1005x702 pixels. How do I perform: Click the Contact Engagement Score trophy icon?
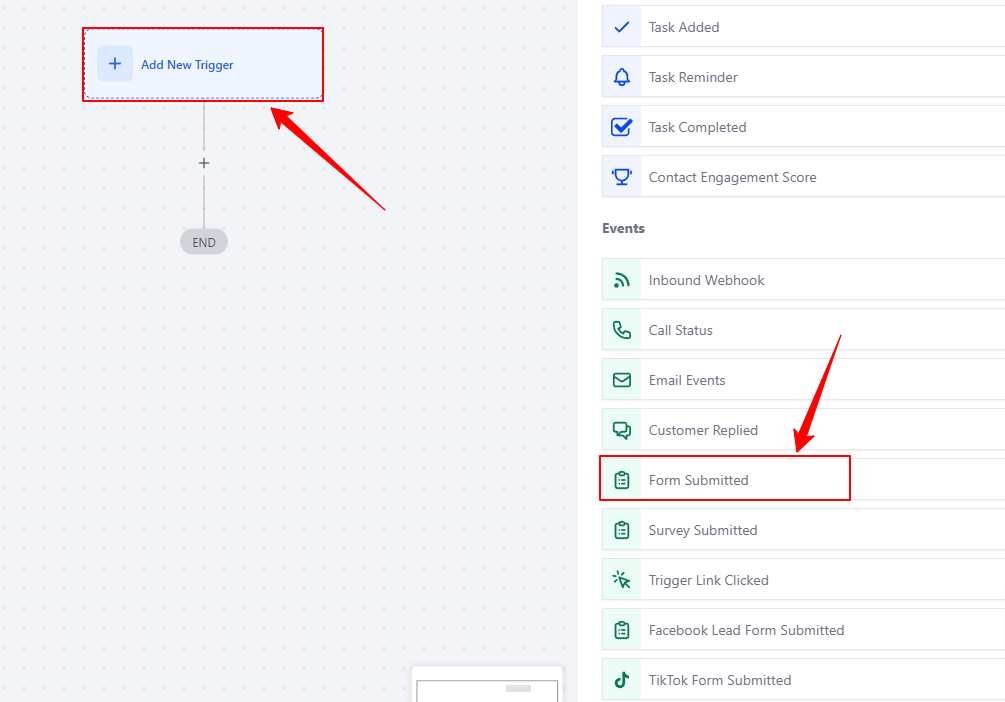[621, 177]
